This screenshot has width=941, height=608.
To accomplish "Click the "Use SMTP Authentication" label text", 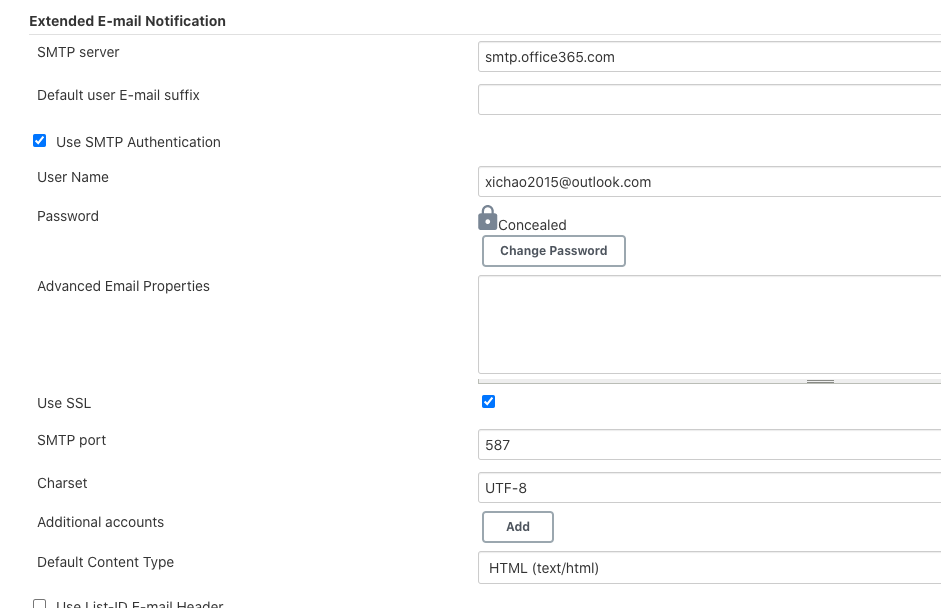I will click(x=138, y=142).
